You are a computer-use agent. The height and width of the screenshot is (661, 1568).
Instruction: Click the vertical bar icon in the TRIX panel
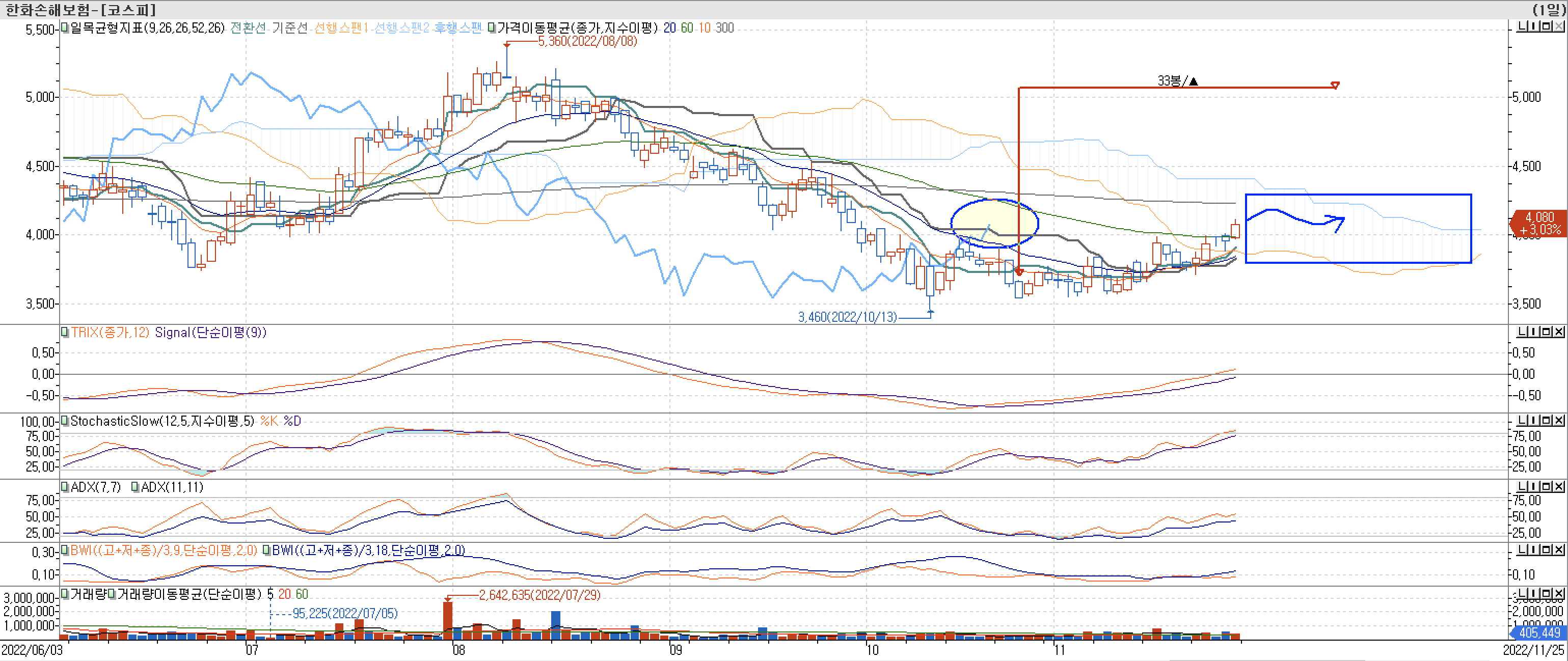coord(1534,332)
